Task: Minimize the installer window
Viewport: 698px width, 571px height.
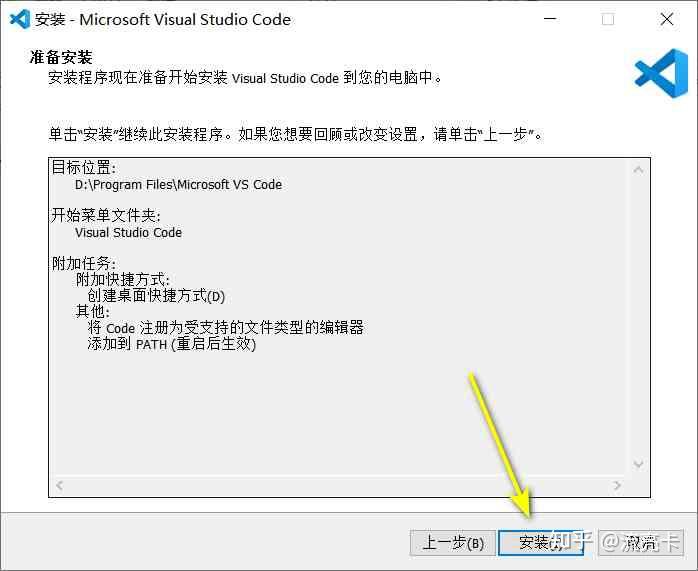Action: tap(550, 19)
